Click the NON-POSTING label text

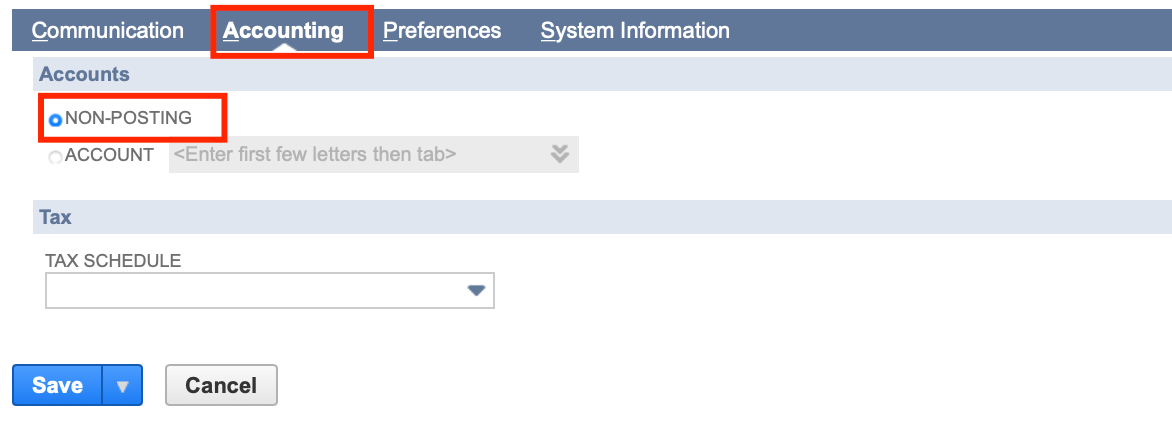(x=128, y=118)
